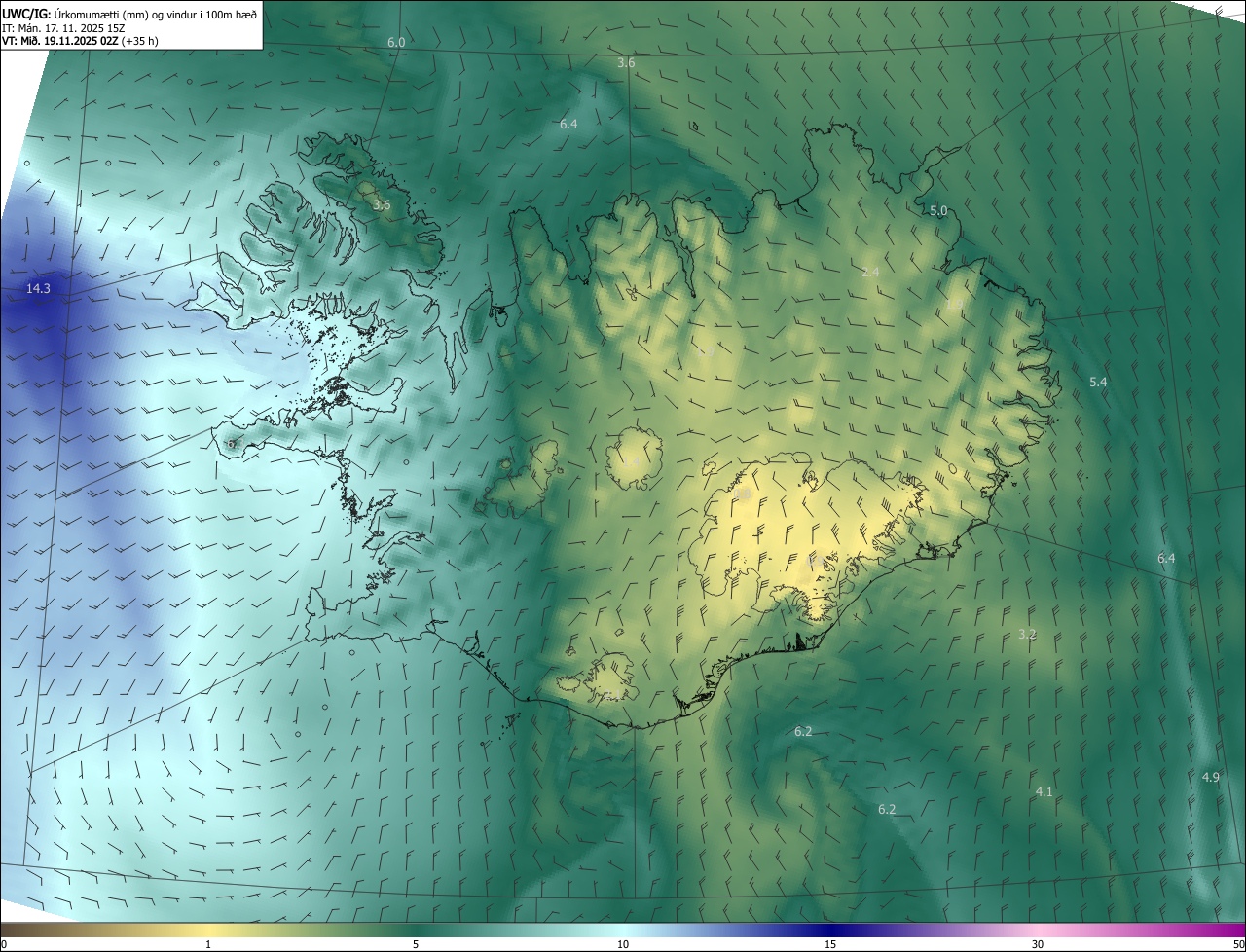Click the 6.0 value label on the map
The image size is (1246, 952).
[396, 43]
